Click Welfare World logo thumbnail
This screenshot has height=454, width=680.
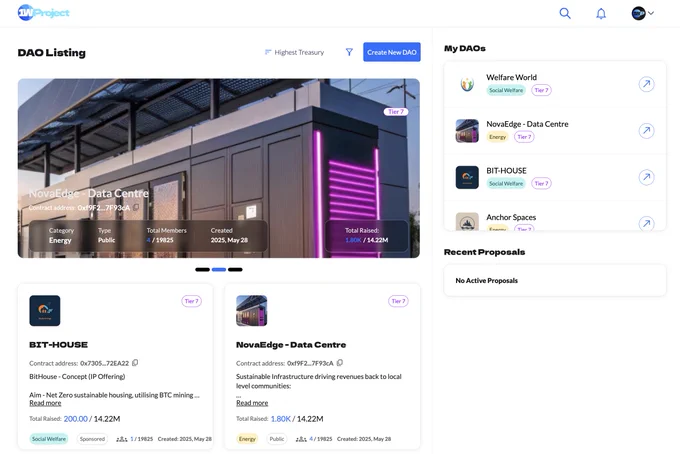pyautogui.click(x=467, y=84)
